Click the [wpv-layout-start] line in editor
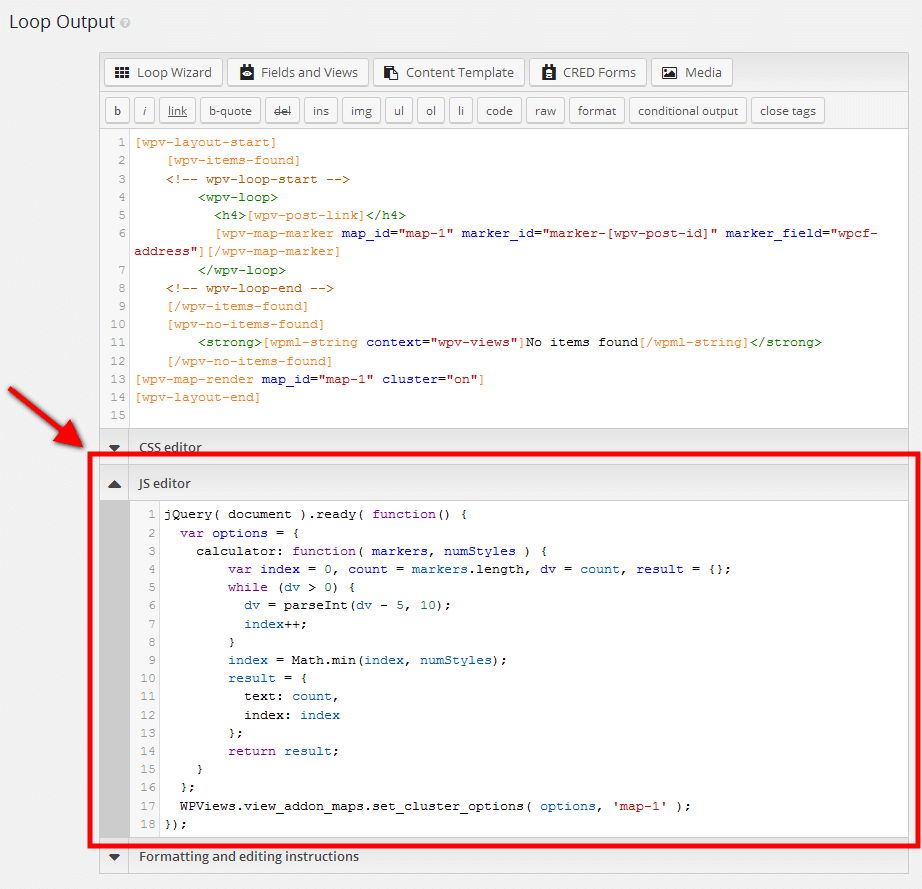 pos(206,142)
